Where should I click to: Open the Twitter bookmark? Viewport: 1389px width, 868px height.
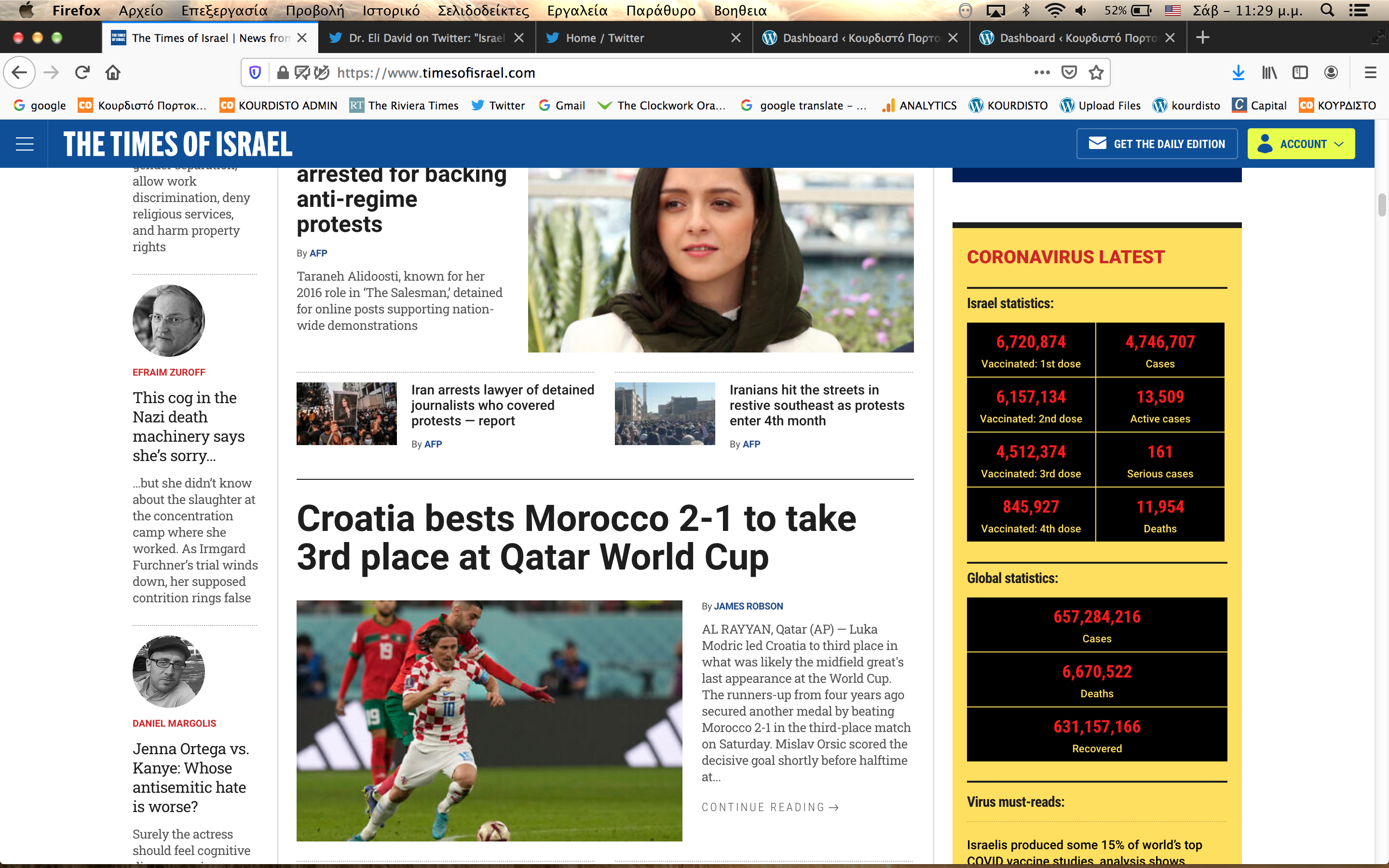coord(498,106)
